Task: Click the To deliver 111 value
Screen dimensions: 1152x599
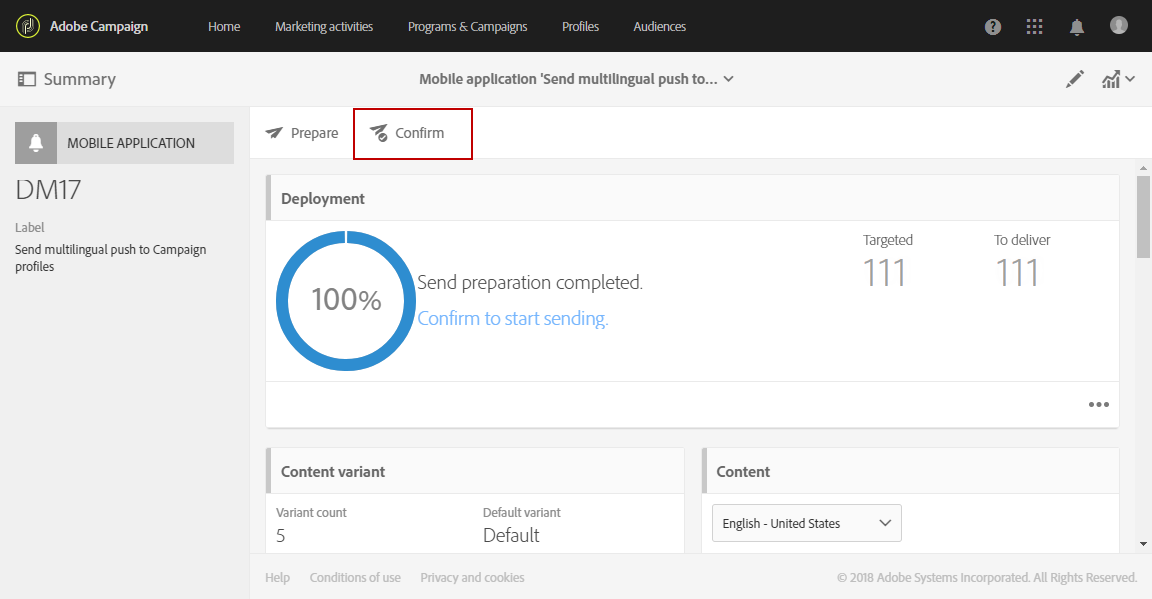Action: click(x=1017, y=273)
